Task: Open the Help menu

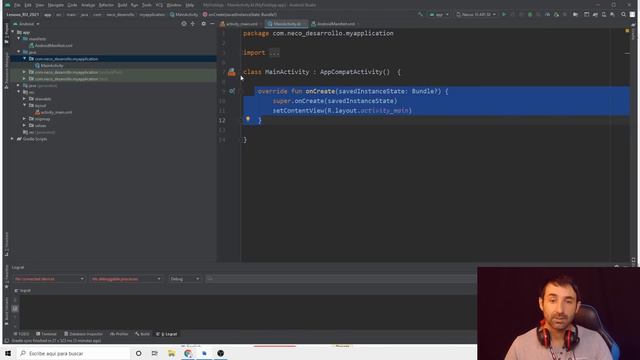Action: pyautogui.click(x=190, y=5)
